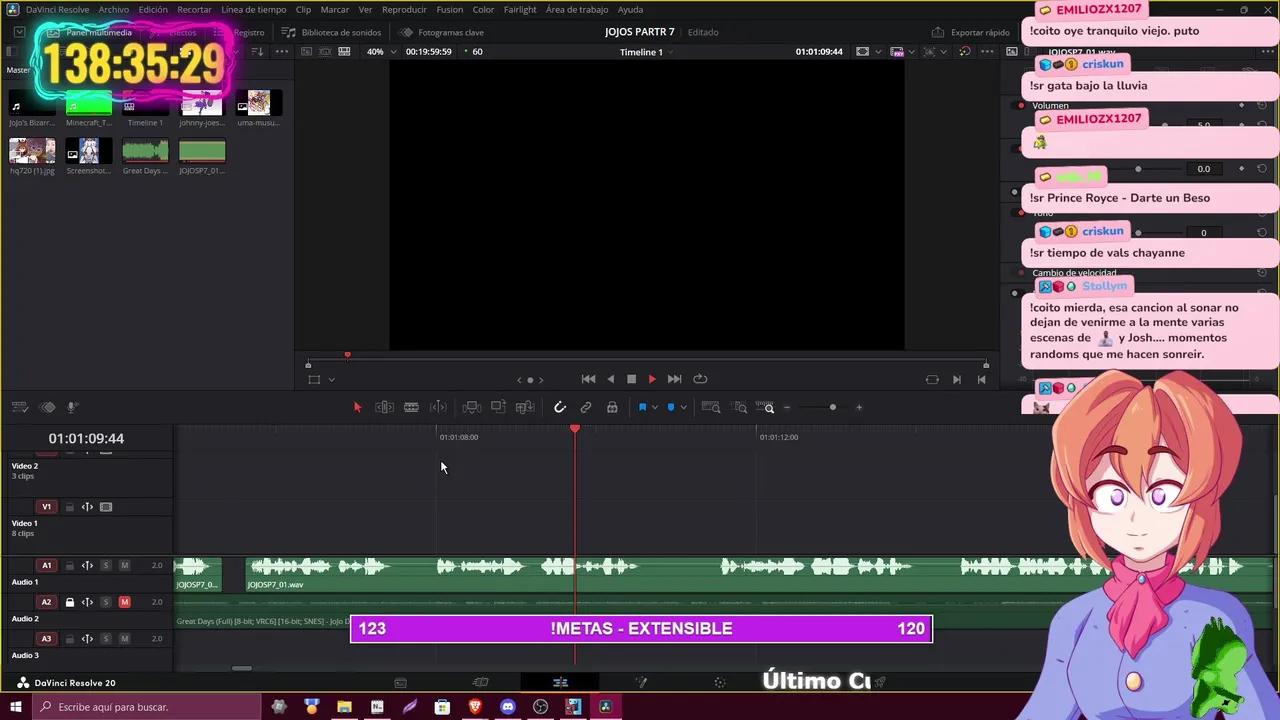Toggle Loop playback button
This screenshot has height=720, width=1280.
[x=700, y=379]
